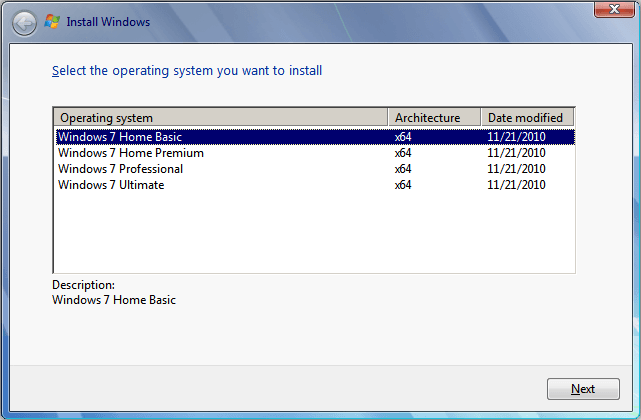Sort by Architecture column header
Viewport: 641px width, 420px height.
[434, 118]
